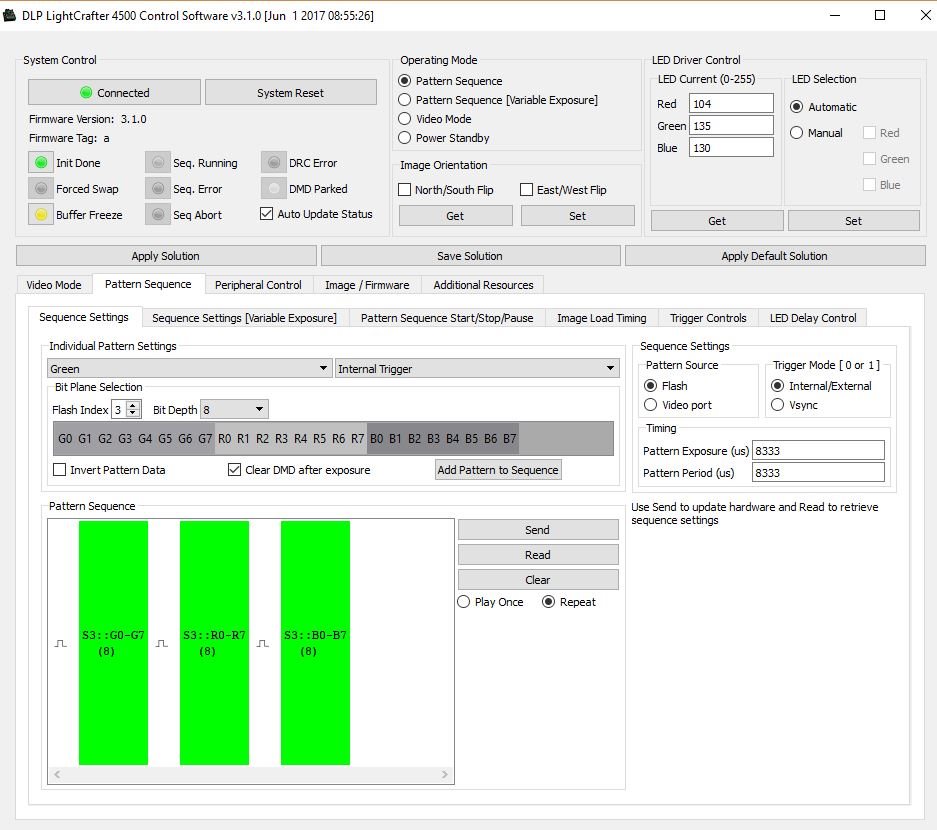Click Set under LED Driver Control
937x830 pixels.
pos(853,220)
